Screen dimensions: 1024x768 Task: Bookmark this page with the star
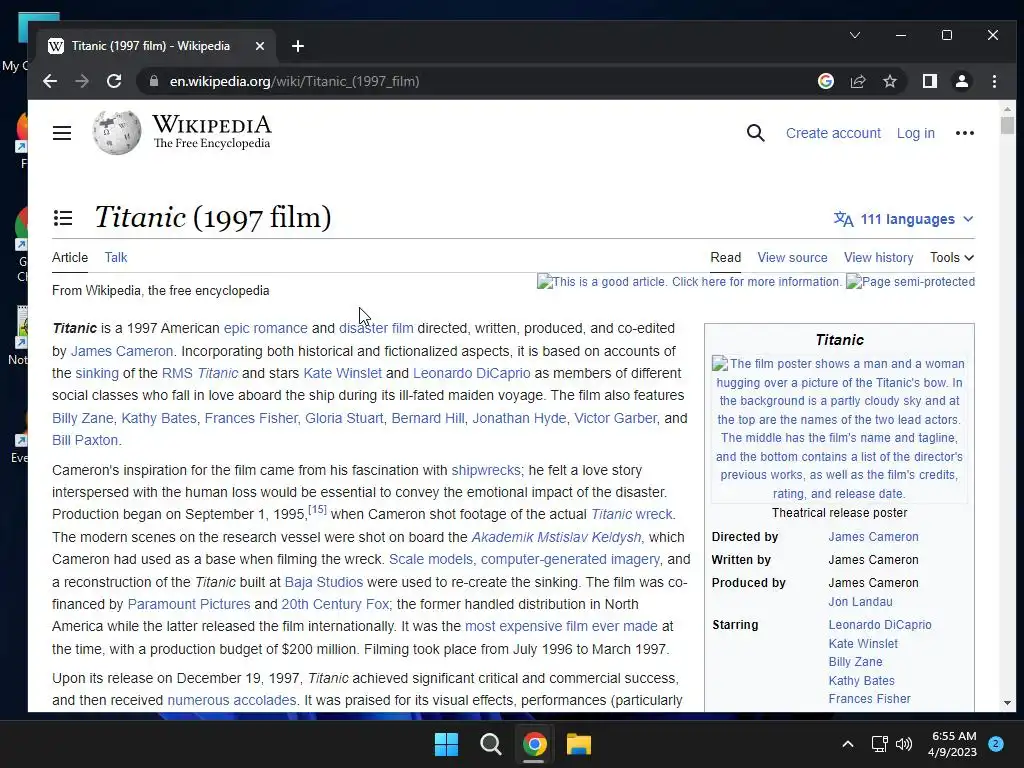click(889, 81)
